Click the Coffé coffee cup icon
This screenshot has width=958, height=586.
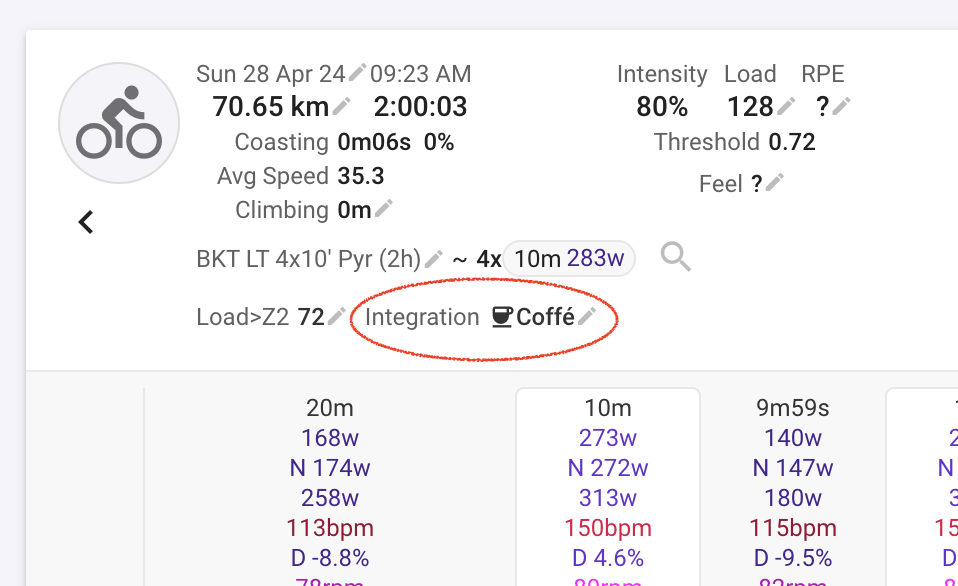[x=502, y=317]
